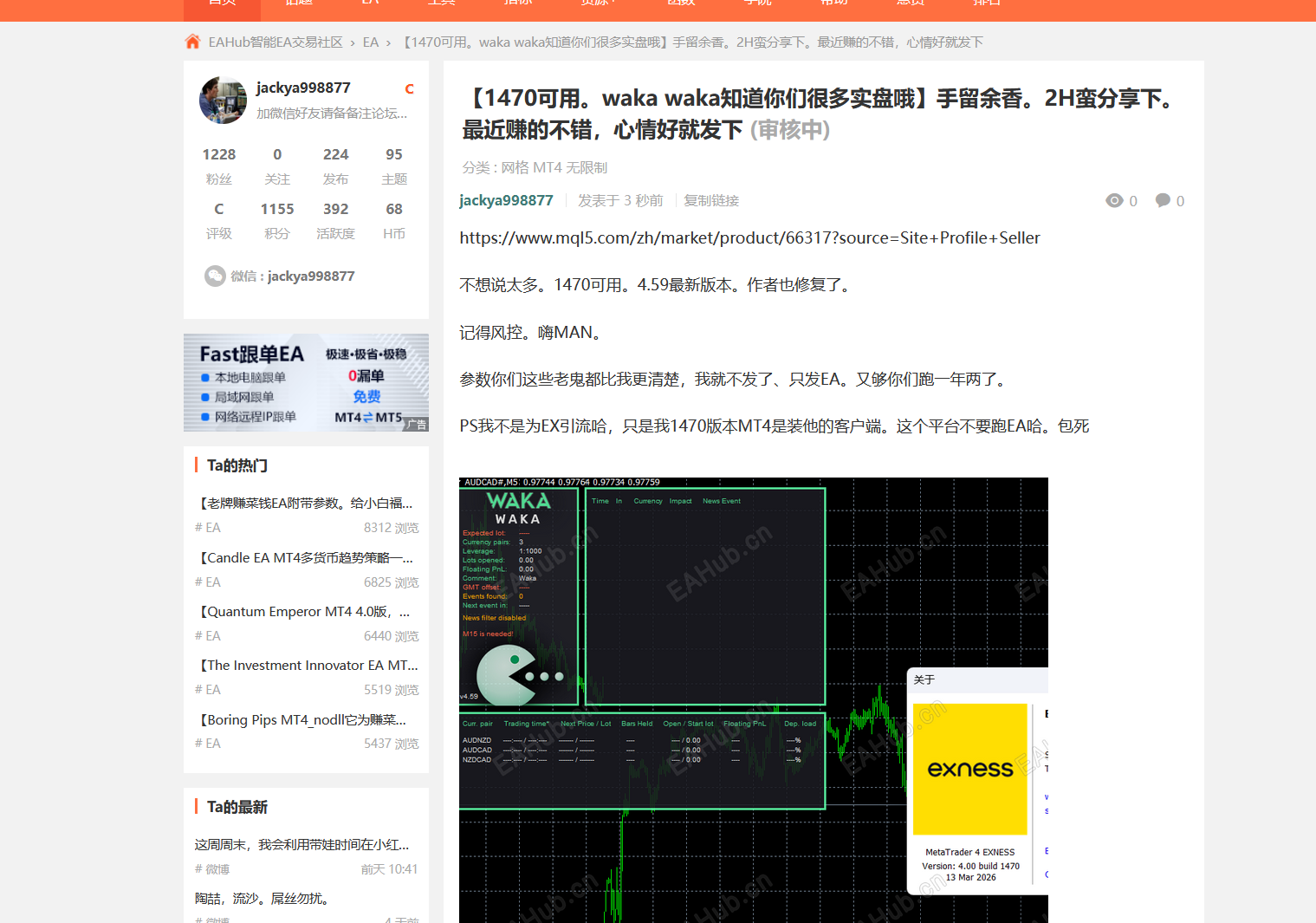
Task: Click jackya998877's profile avatar
Action: 223,100
